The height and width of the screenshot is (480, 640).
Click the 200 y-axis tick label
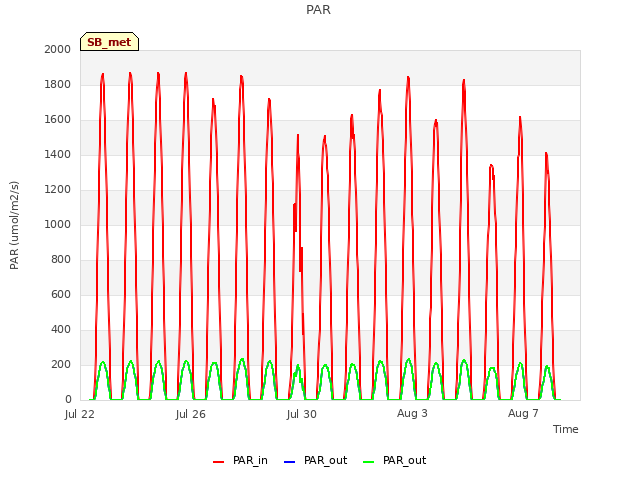(61, 364)
